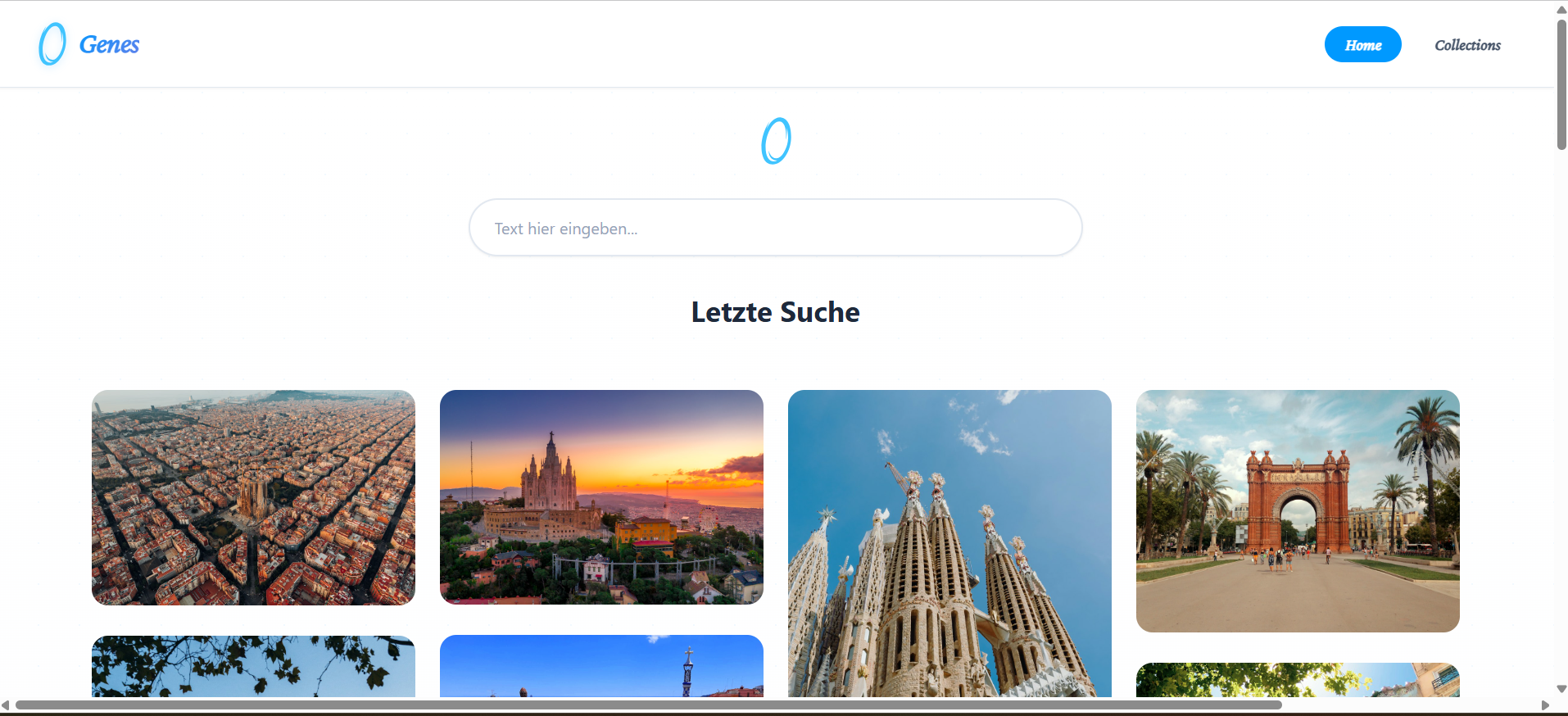Screen dimensions: 1568x716
Task: Open the red brick triumphal arch photo
Action: point(1298,510)
